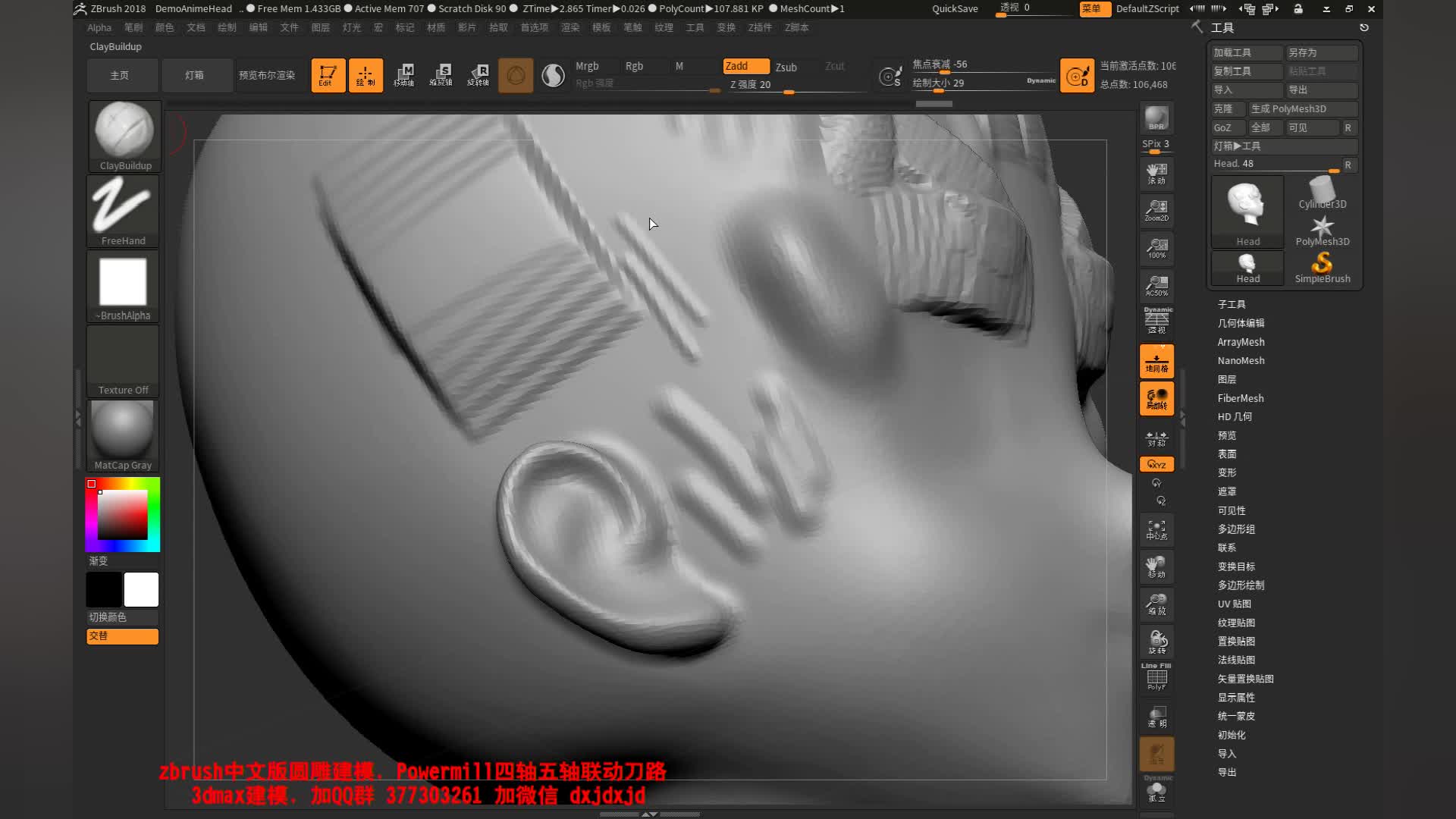Screen dimensions: 1456x819
Task: Select the SimpleBrush tool in Tool palette
Action: (x=1323, y=265)
